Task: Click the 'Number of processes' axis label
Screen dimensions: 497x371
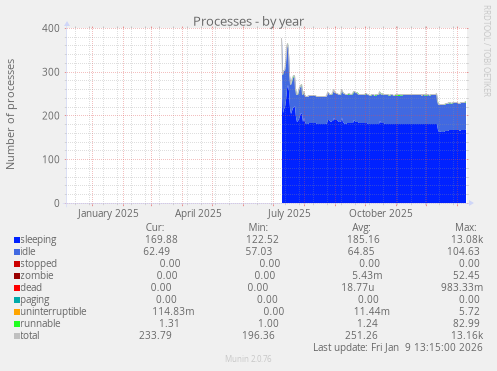Action: coord(10,114)
